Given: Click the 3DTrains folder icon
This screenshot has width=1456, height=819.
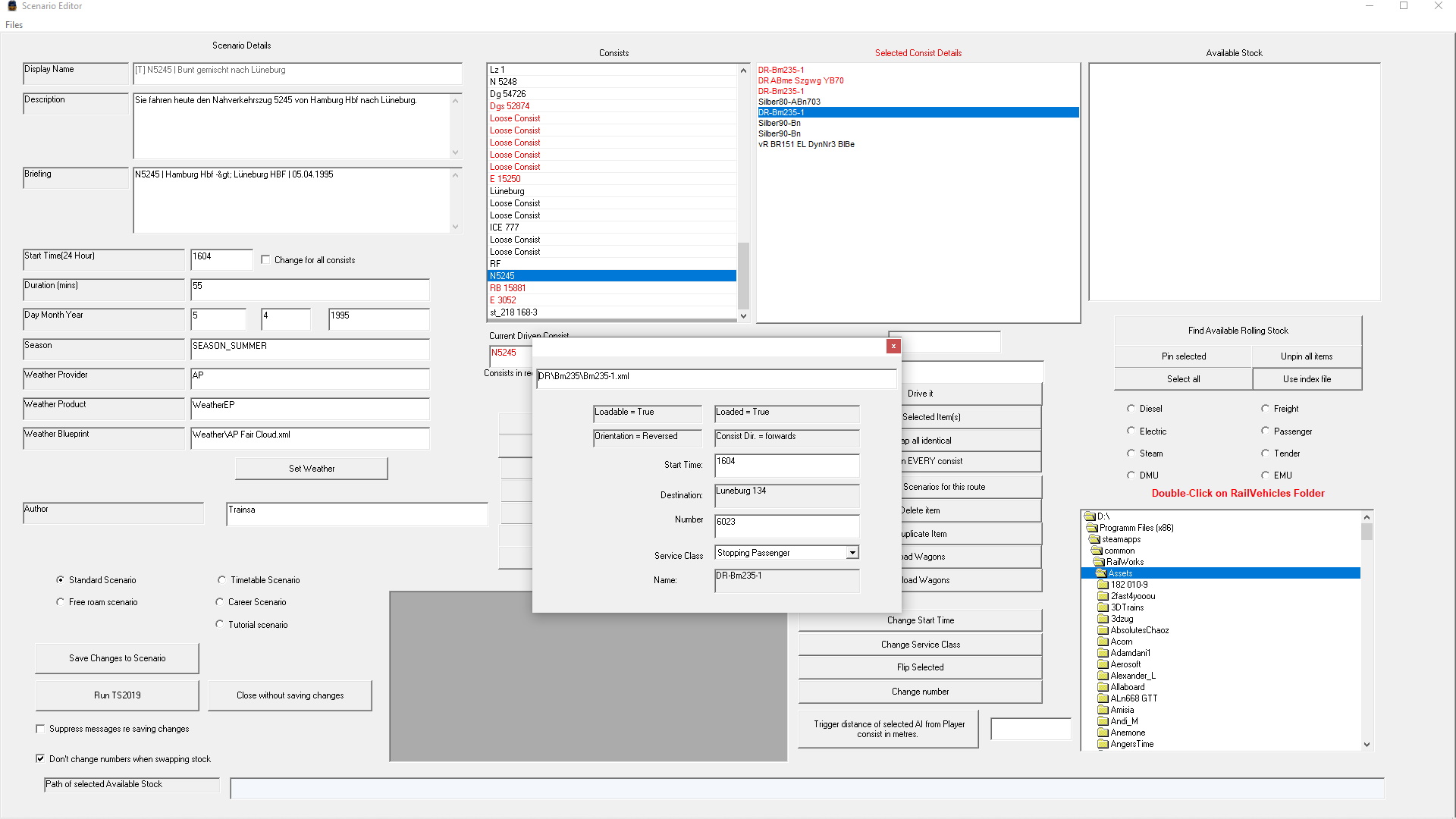Looking at the screenshot, I should [x=1103, y=607].
